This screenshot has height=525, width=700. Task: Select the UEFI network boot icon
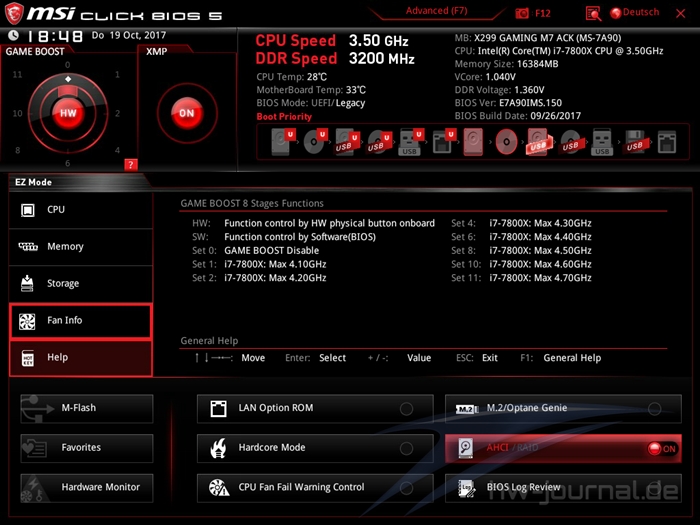tap(444, 141)
